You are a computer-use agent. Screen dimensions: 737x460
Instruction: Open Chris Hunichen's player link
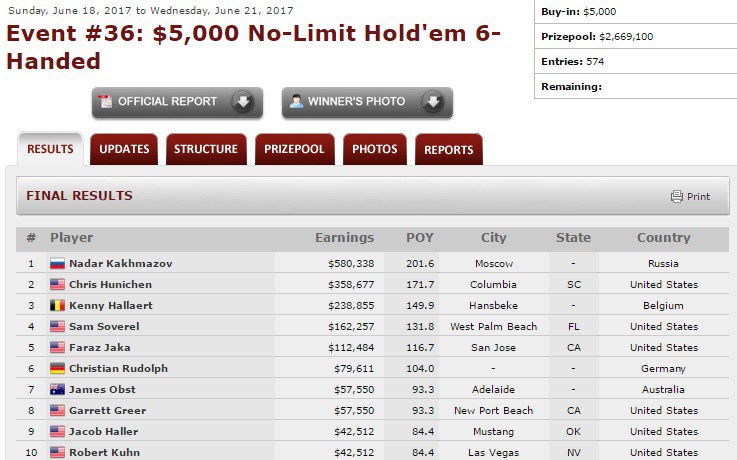click(x=110, y=285)
